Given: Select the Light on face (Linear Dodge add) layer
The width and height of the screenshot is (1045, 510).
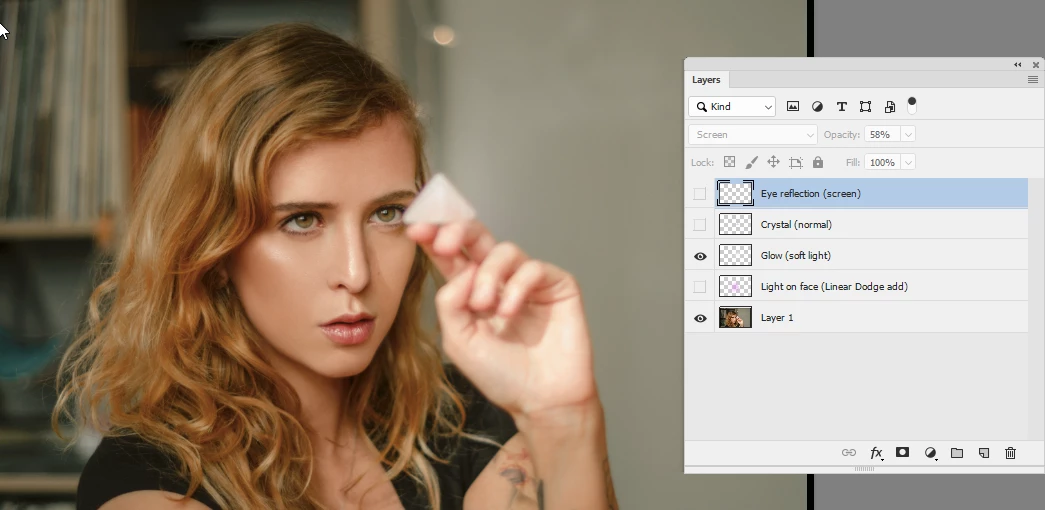Looking at the screenshot, I should (834, 287).
